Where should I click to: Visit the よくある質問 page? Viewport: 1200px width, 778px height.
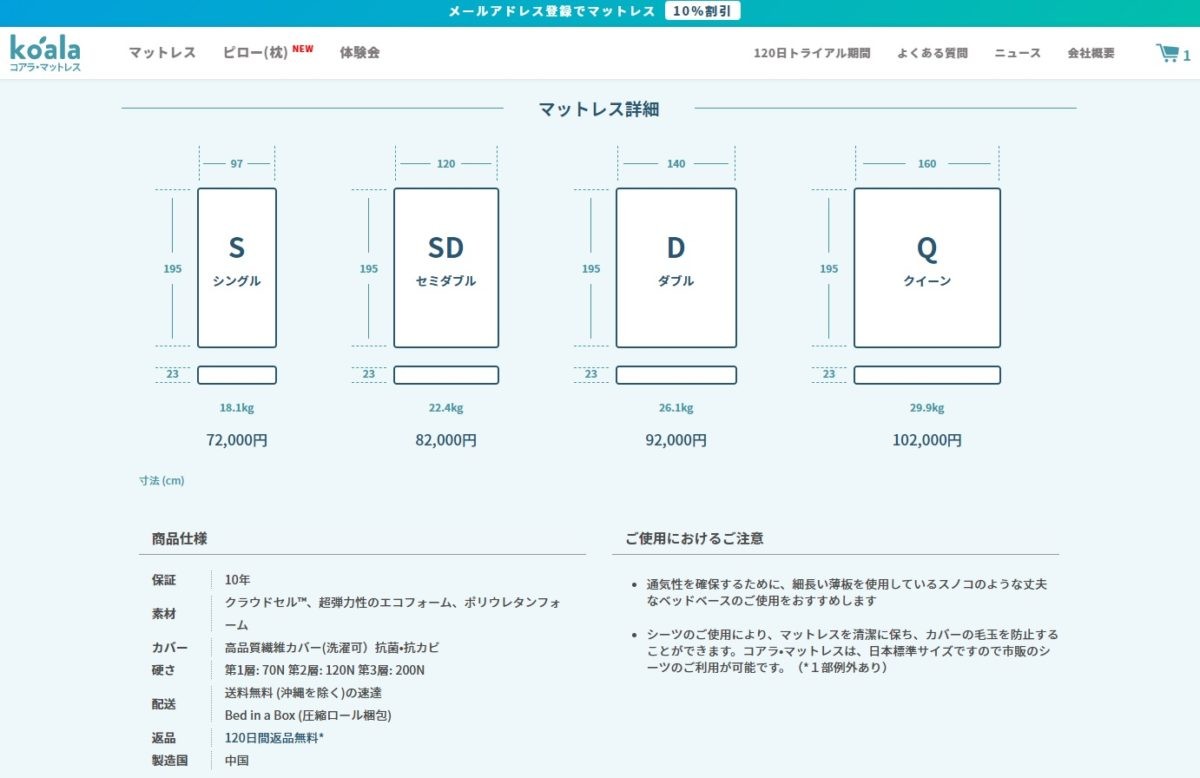pyautogui.click(x=932, y=54)
